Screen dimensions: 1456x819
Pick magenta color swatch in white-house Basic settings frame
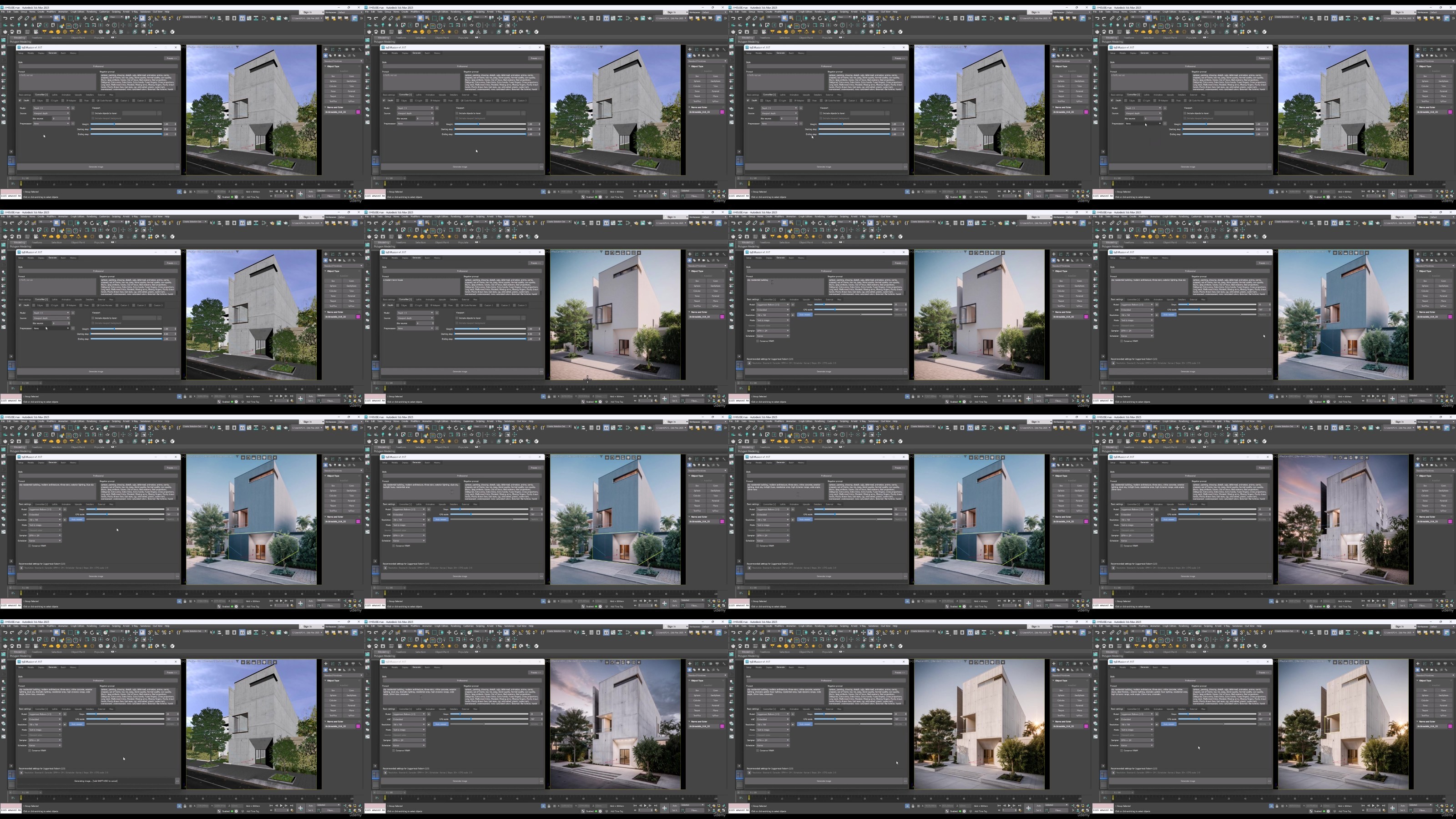(1086, 317)
